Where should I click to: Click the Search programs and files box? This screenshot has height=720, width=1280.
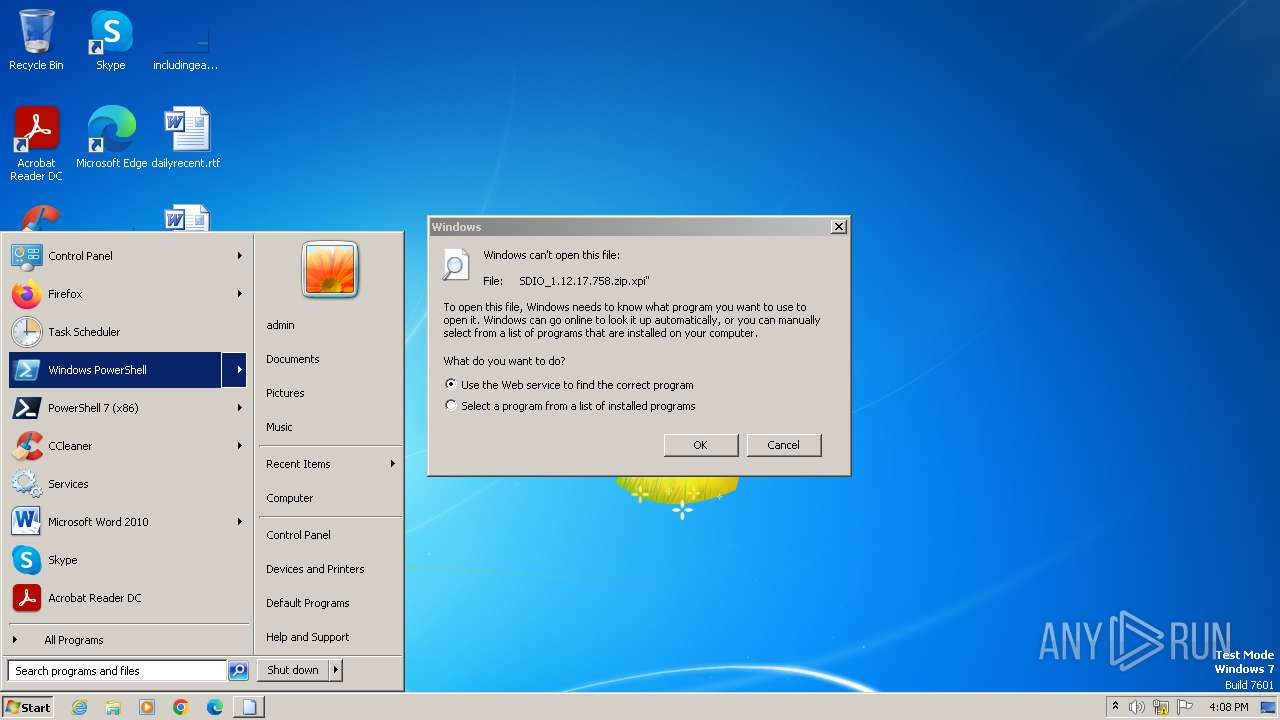[117, 671]
